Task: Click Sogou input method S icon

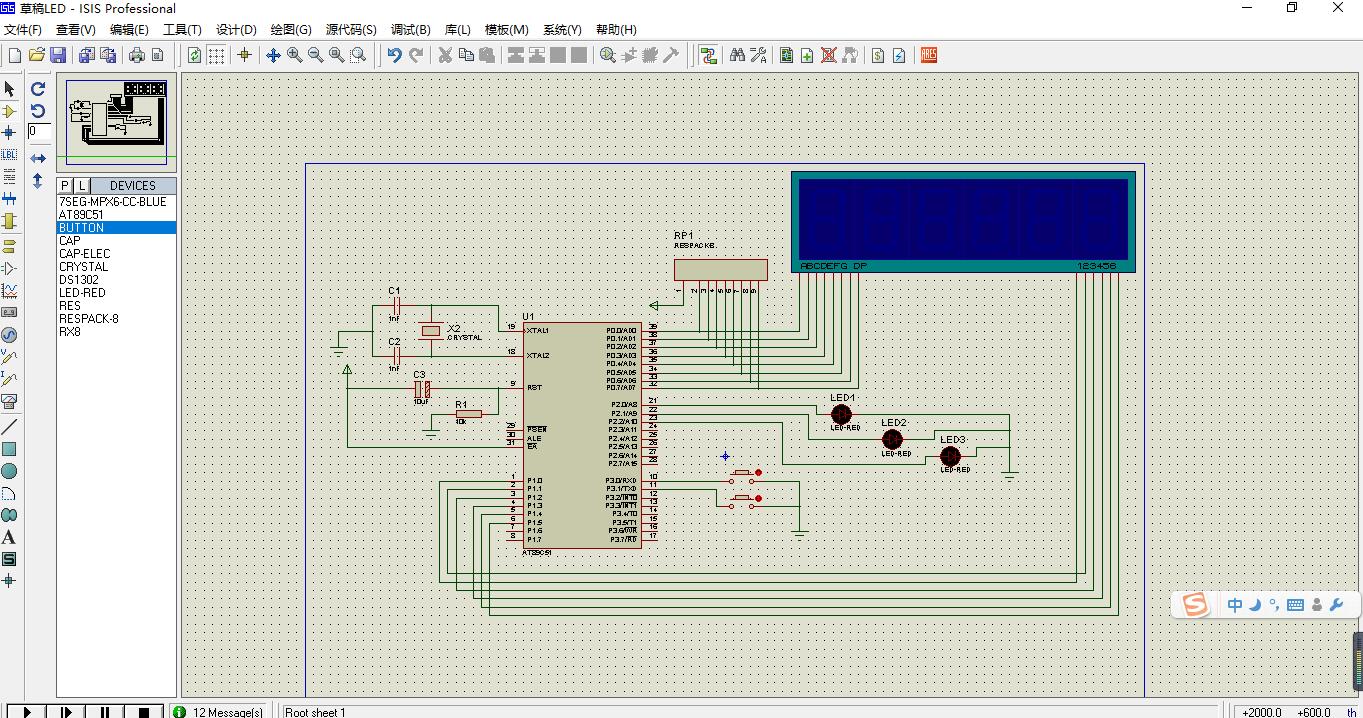Action: 1195,604
